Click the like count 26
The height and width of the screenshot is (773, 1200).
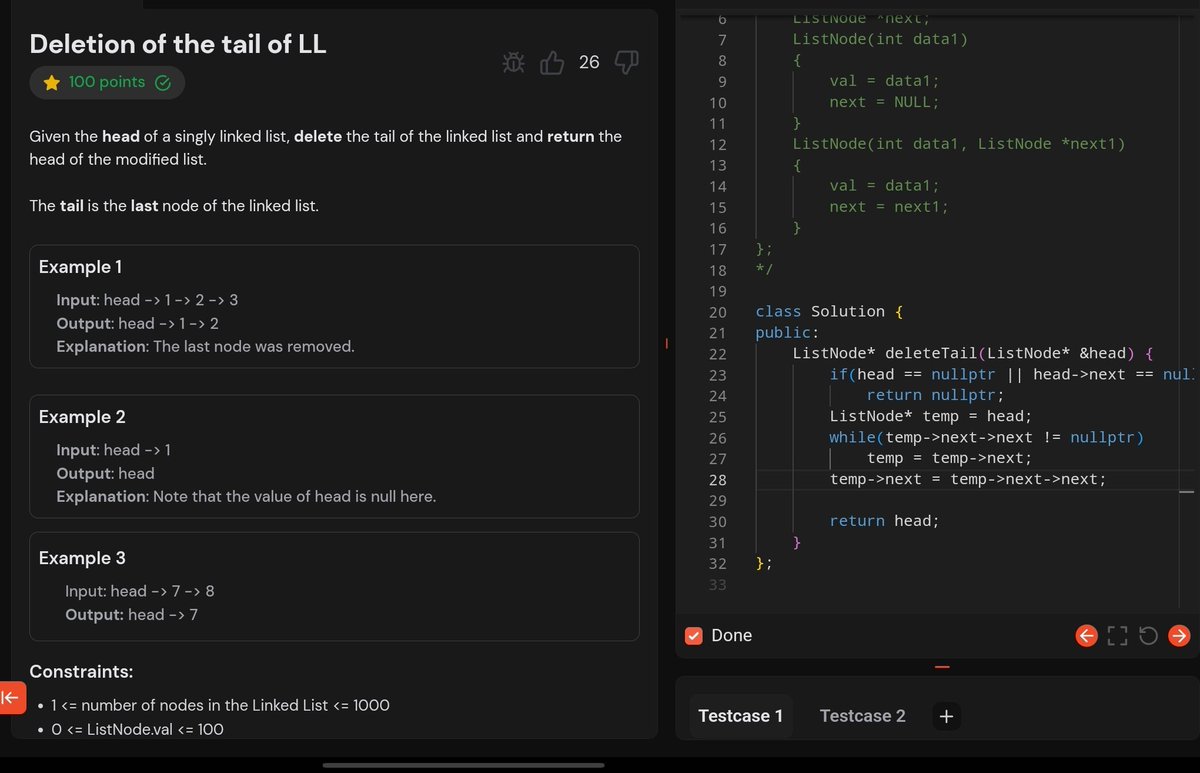pos(589,63)
